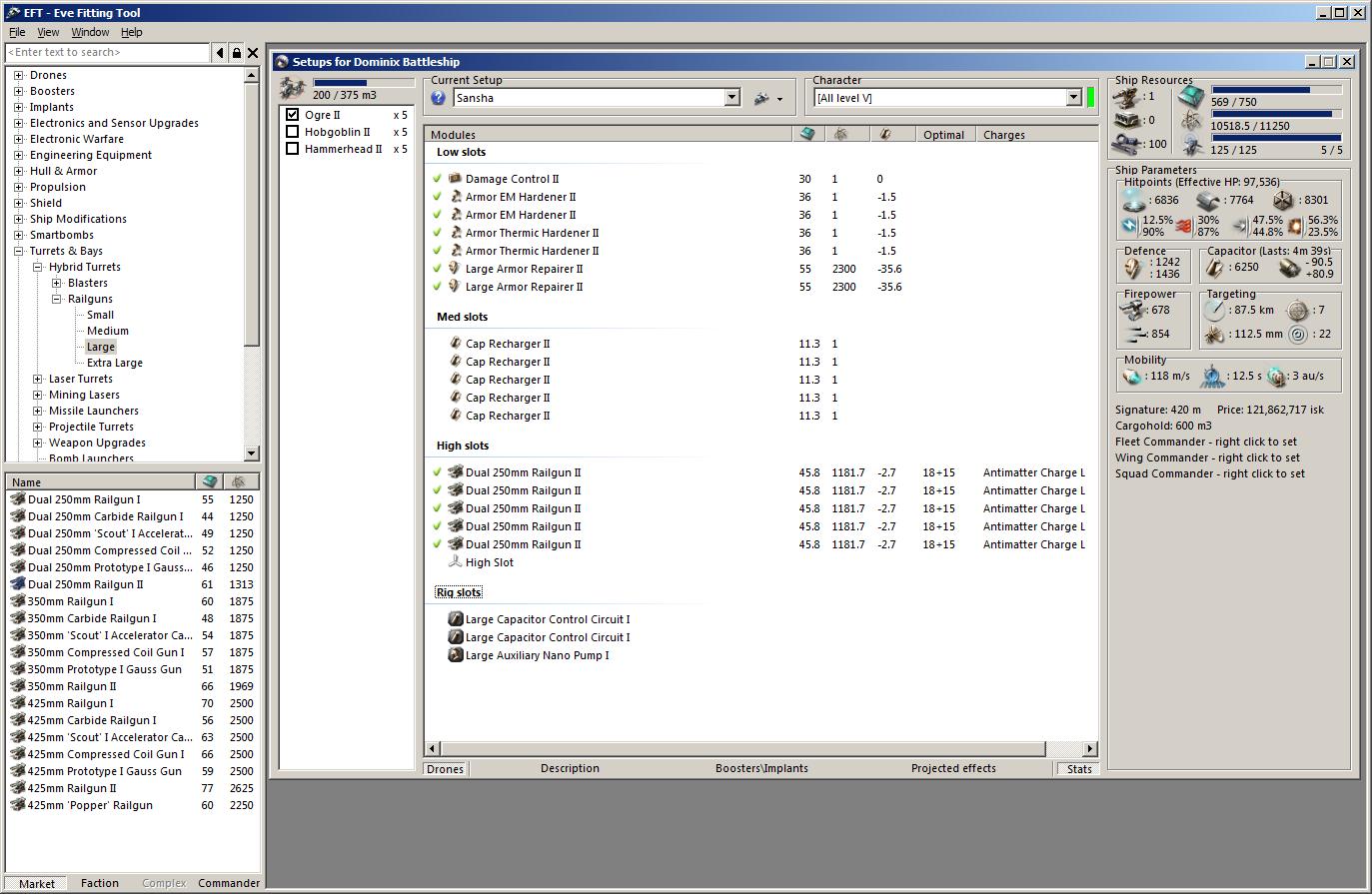Click the back arrow next to the search field
The height and width of the screenshot is (894, 1372).
220,53
